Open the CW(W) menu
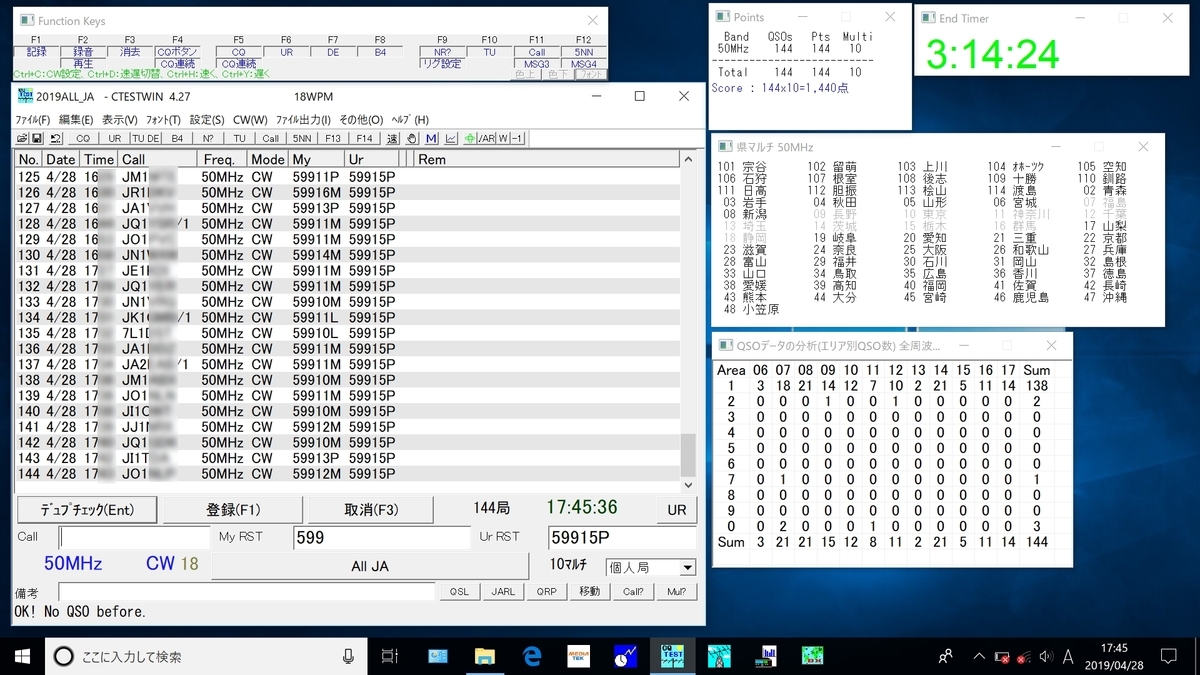The height and width of the screenshot is (675, 1200). 249,119
